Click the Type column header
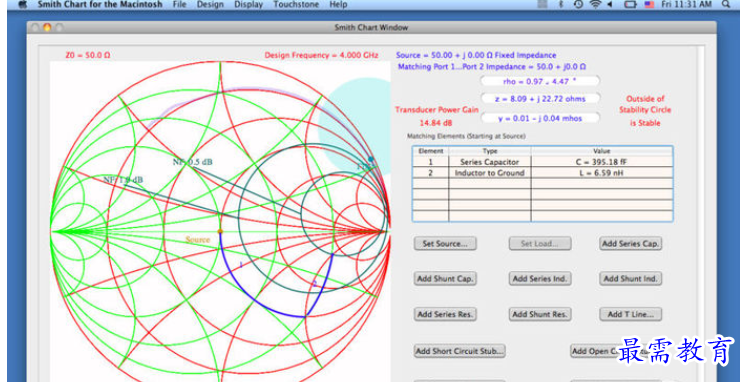The image size is (740, 382). tap(490, 151)
